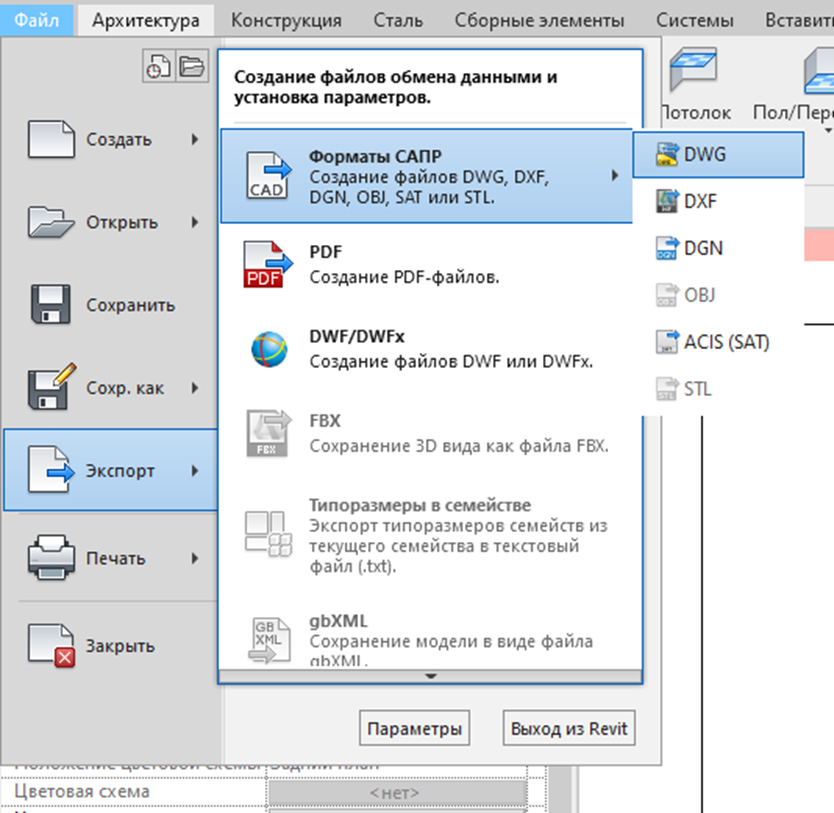Expand the Печать submenu arrow
834x813 pixels.
coord(196,558)
